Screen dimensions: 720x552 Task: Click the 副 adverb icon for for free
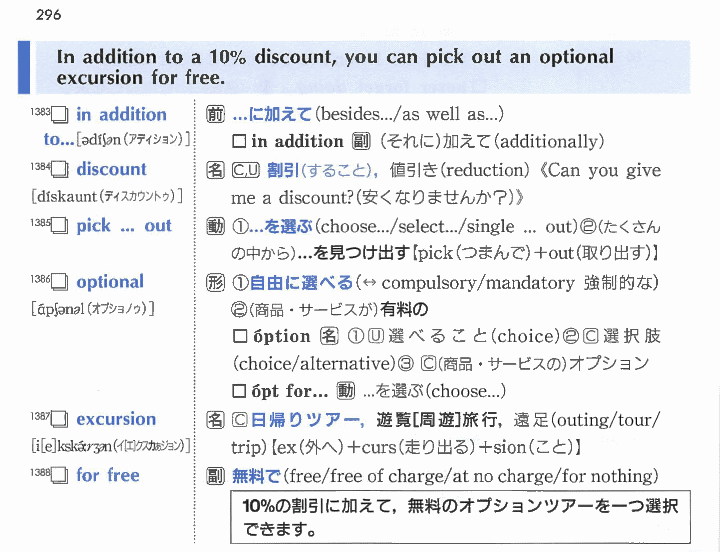215,475
